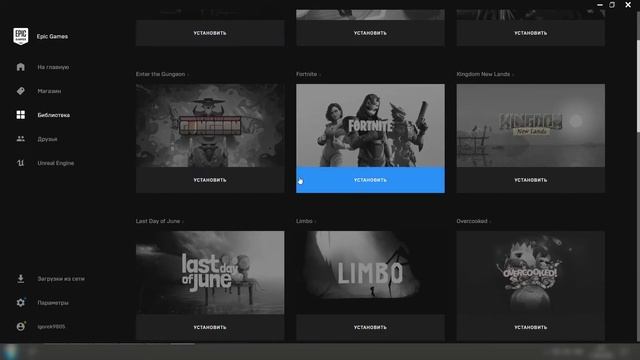Open Загрузки из сети menu item
This screenshot has width=640, height=360.
click(61, 279)
